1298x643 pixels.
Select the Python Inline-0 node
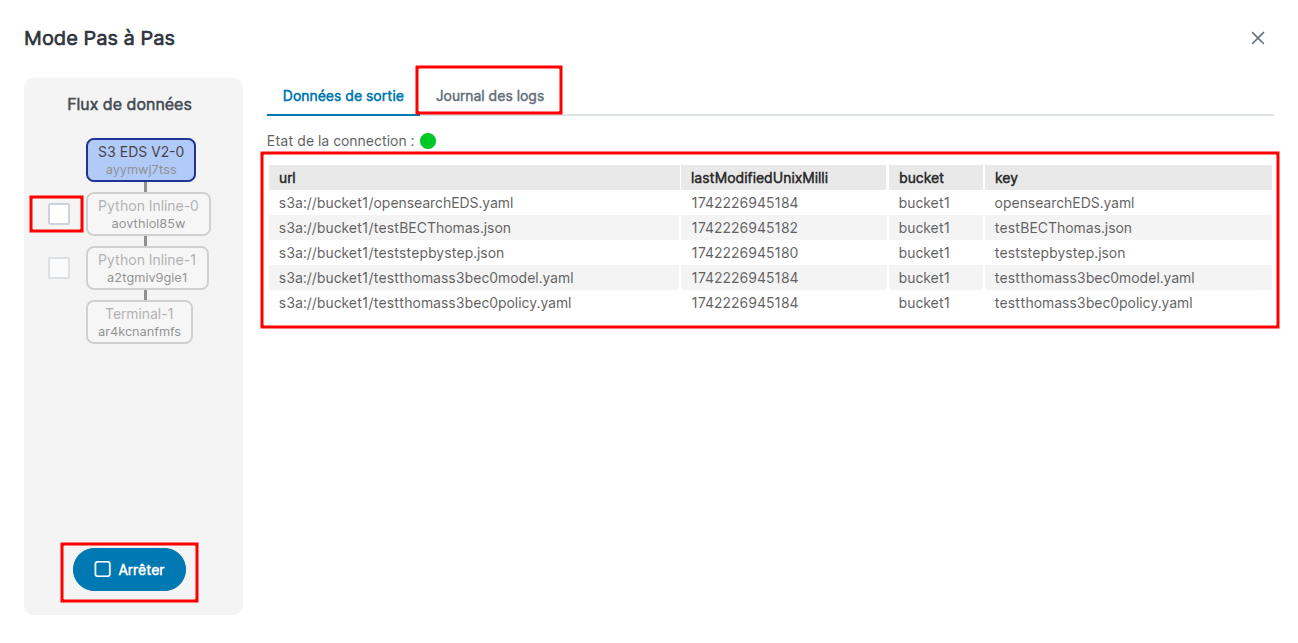pos(148,214)
